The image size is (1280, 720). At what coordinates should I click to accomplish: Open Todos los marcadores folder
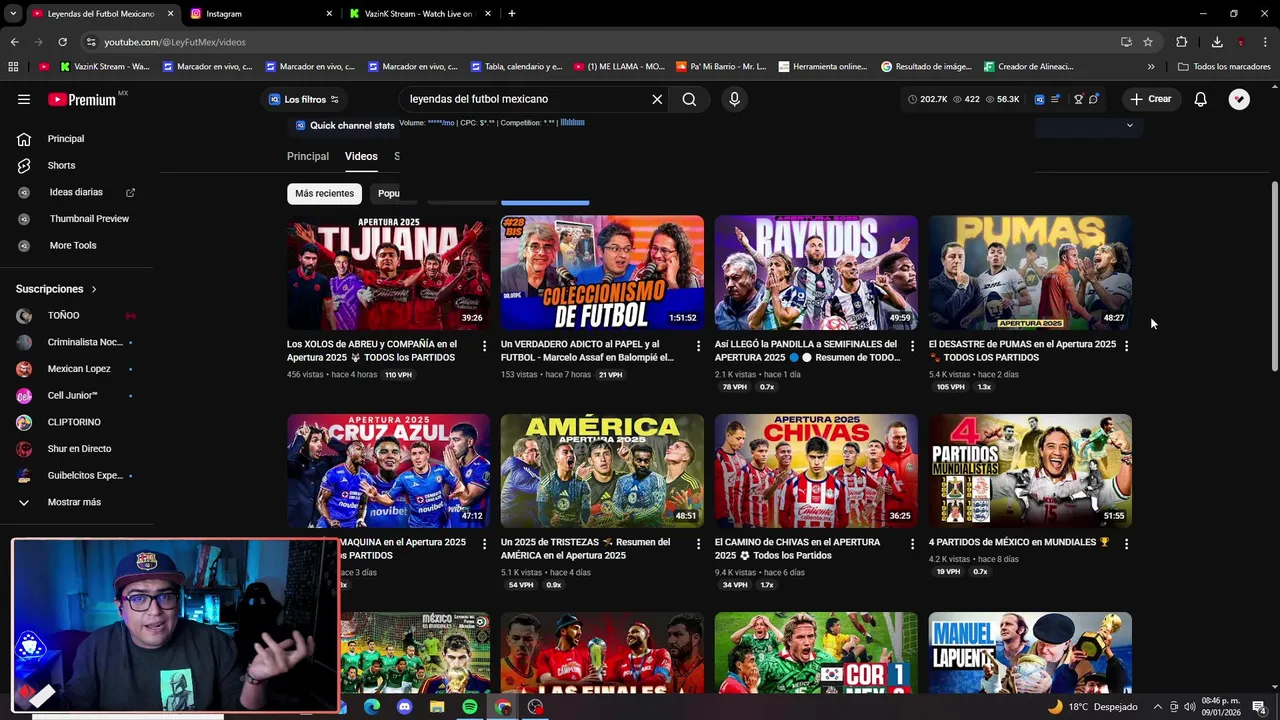(x=1224, y=67)
